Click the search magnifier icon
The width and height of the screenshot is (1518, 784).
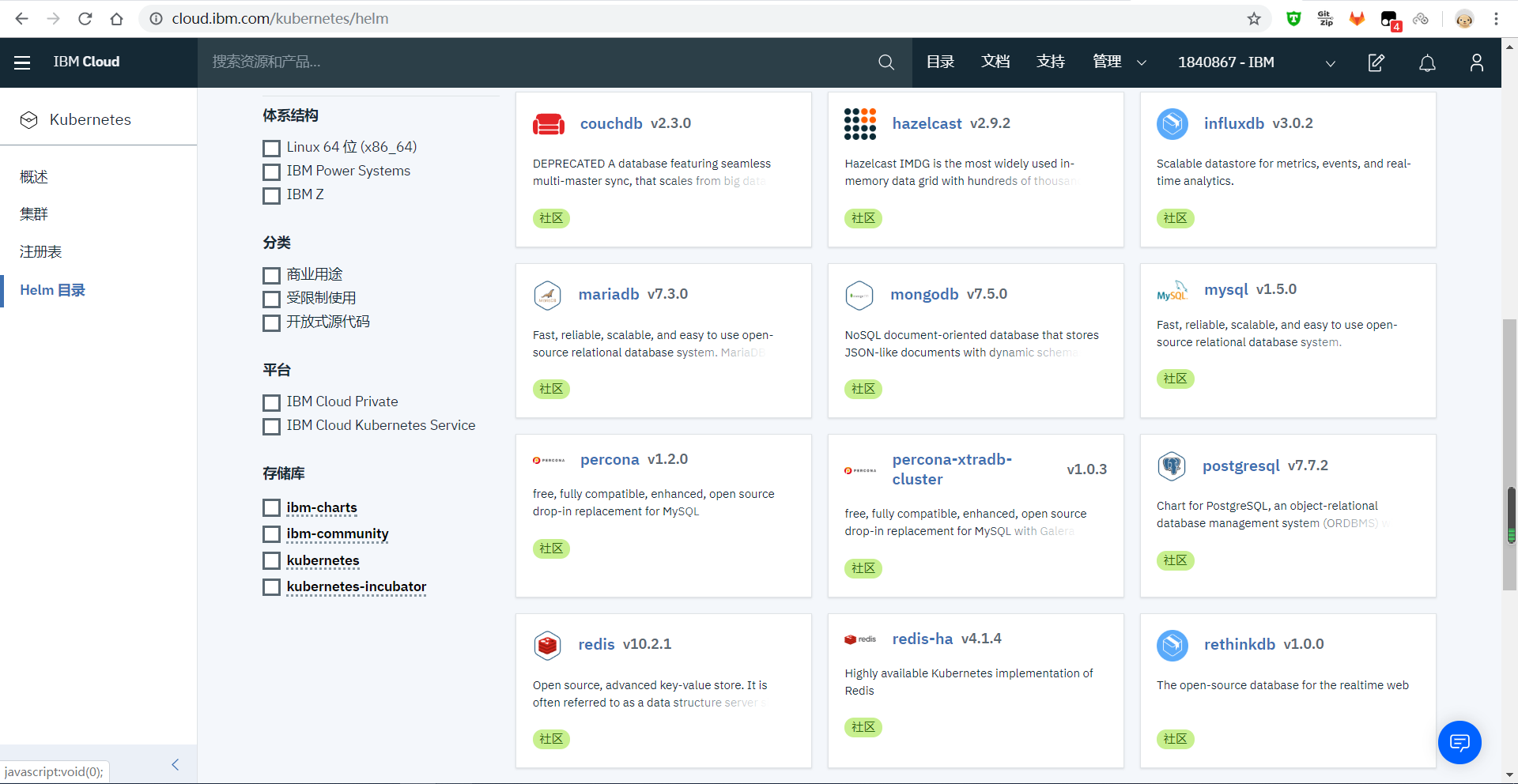click(x=886, y=62)
